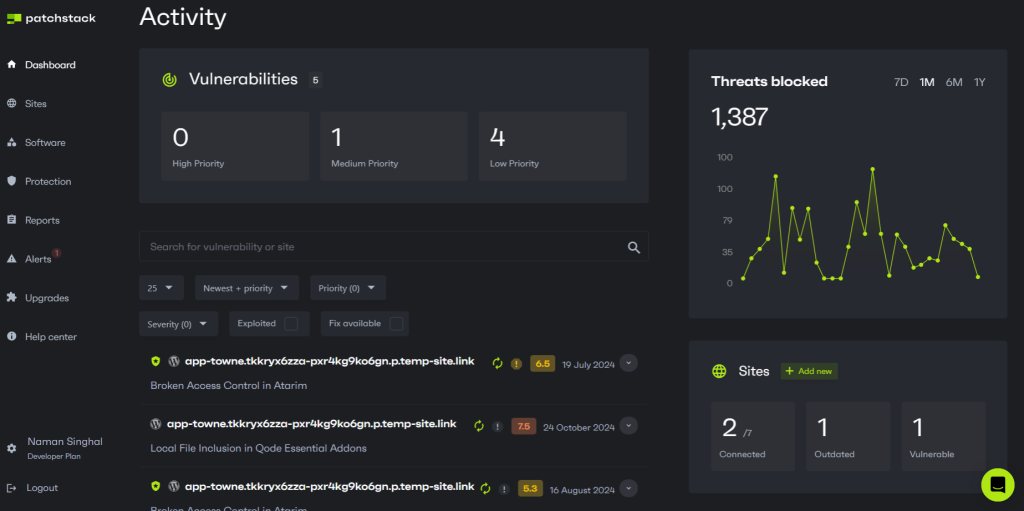Open the Protection menu in sidebar
Image resolution: width=1024 pixels, height=511 pixels.
(x=47, y=181)
